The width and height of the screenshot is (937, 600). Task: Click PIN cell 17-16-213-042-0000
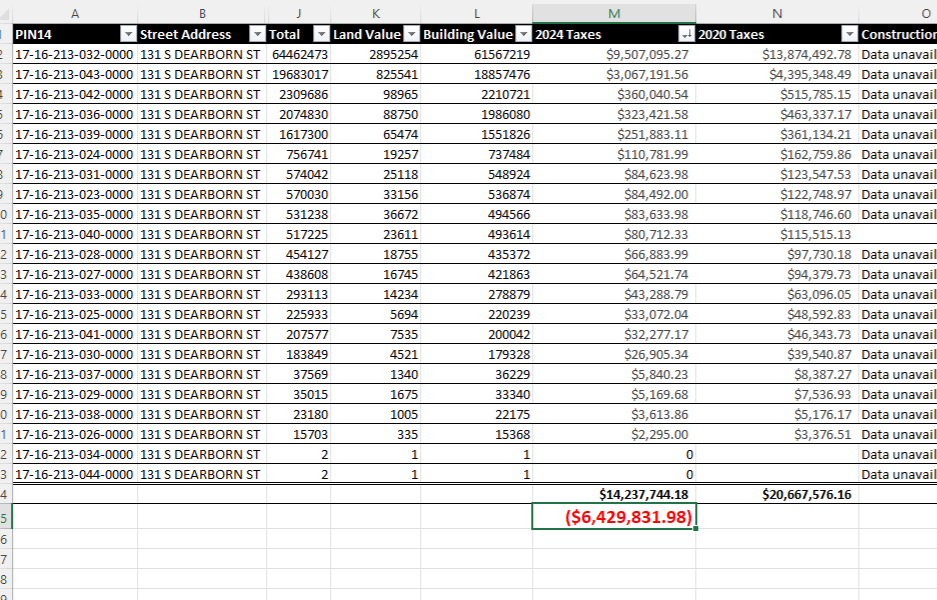pyautogui.click(x=75, y=94)
